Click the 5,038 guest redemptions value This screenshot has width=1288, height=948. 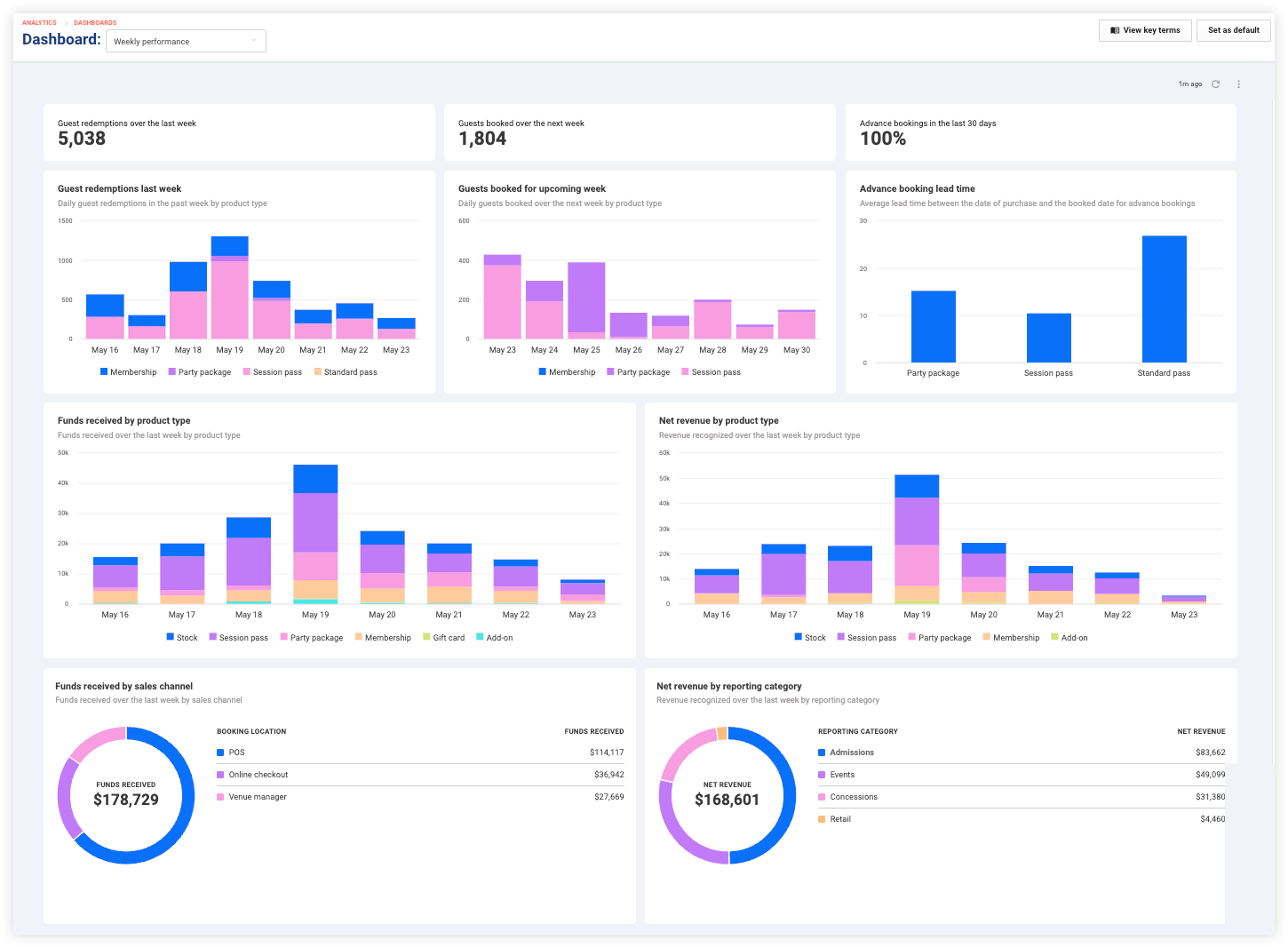(x=82, y=139)
